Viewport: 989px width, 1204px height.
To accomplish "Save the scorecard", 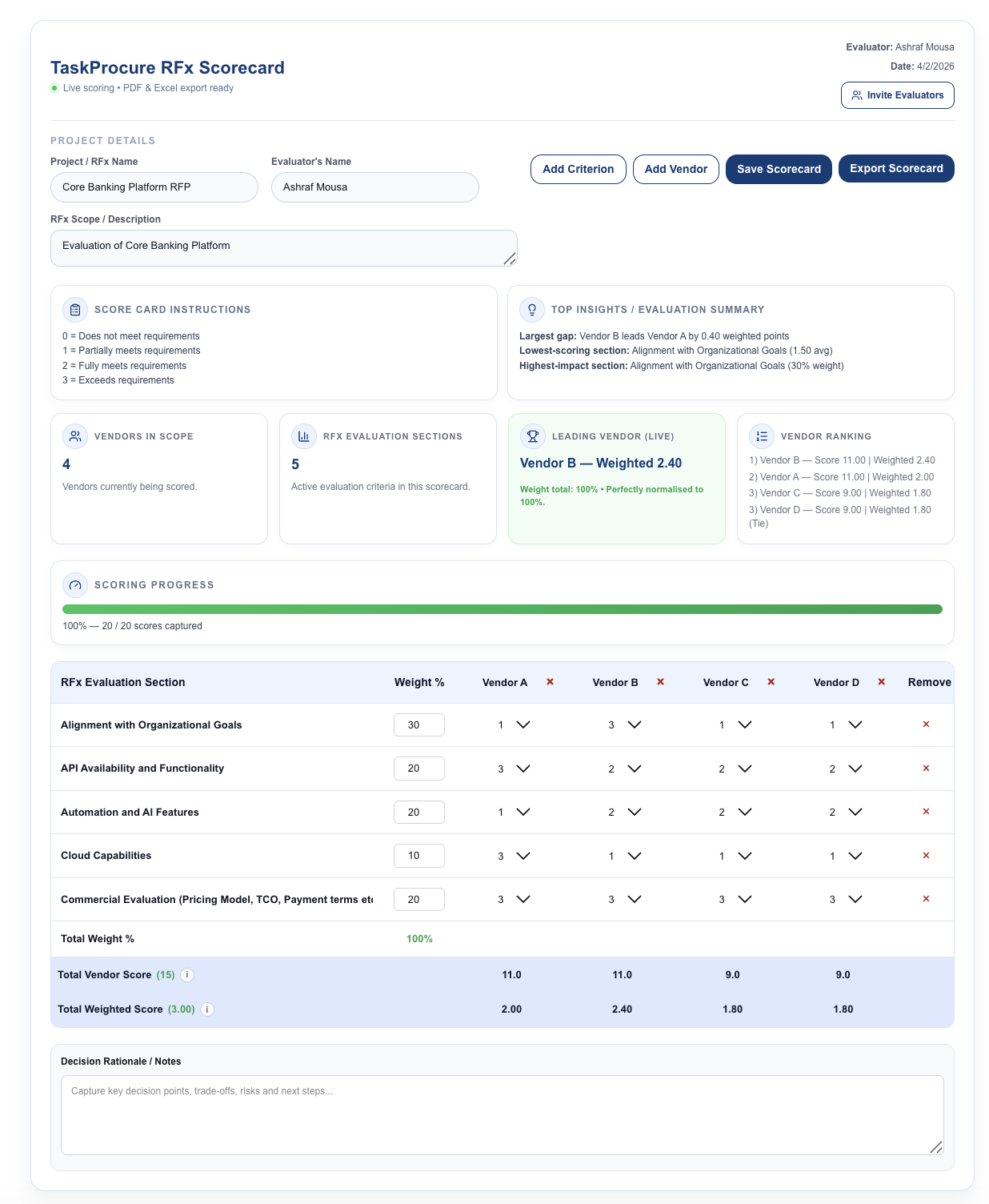I will point(779,169).
